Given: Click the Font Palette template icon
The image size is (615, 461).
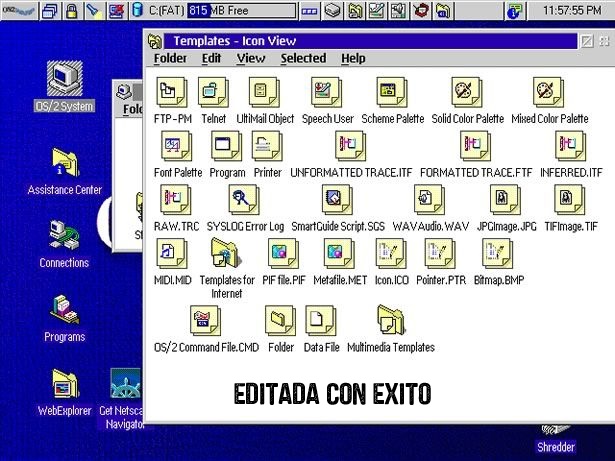Looking at the screenshot, I should pos(176,146).
